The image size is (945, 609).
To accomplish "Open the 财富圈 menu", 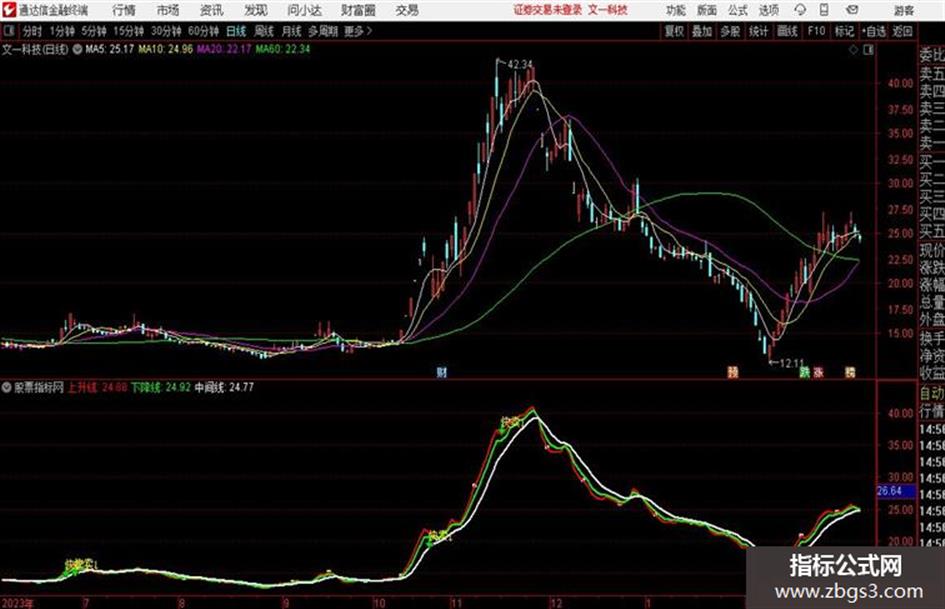I will 358,10.
